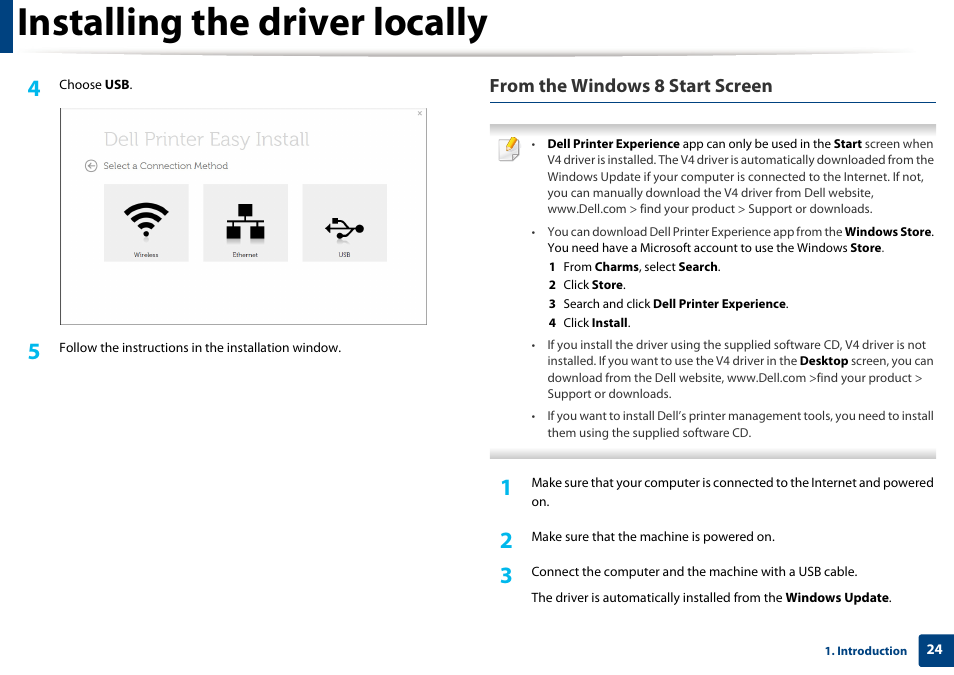Click 'Connect the computer and the machine with a USB cable.'
Viewport: 954px width, 675px height.
[x=694, y=572]
